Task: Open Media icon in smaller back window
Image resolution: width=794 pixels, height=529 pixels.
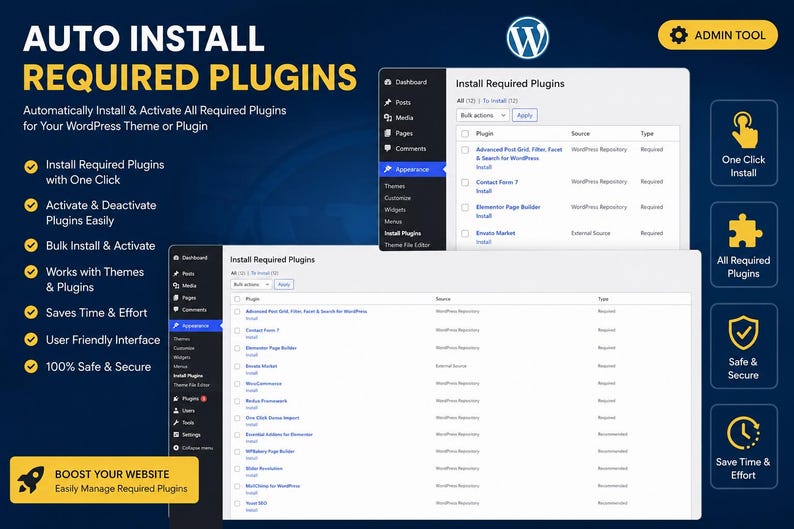Action: [388, 117]
